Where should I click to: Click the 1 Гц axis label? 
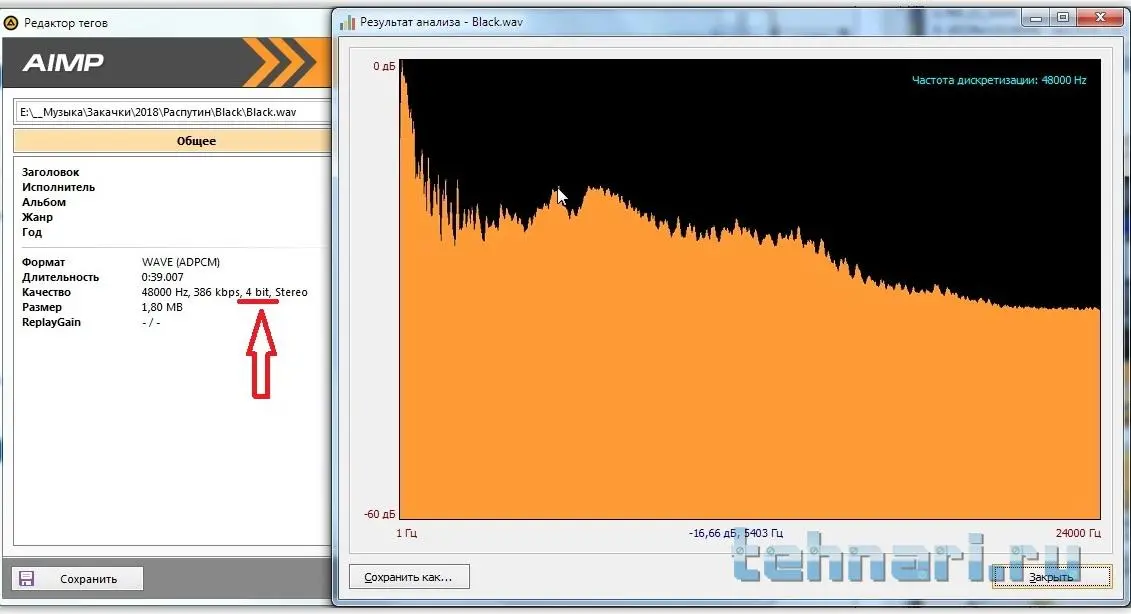point(407,533)
